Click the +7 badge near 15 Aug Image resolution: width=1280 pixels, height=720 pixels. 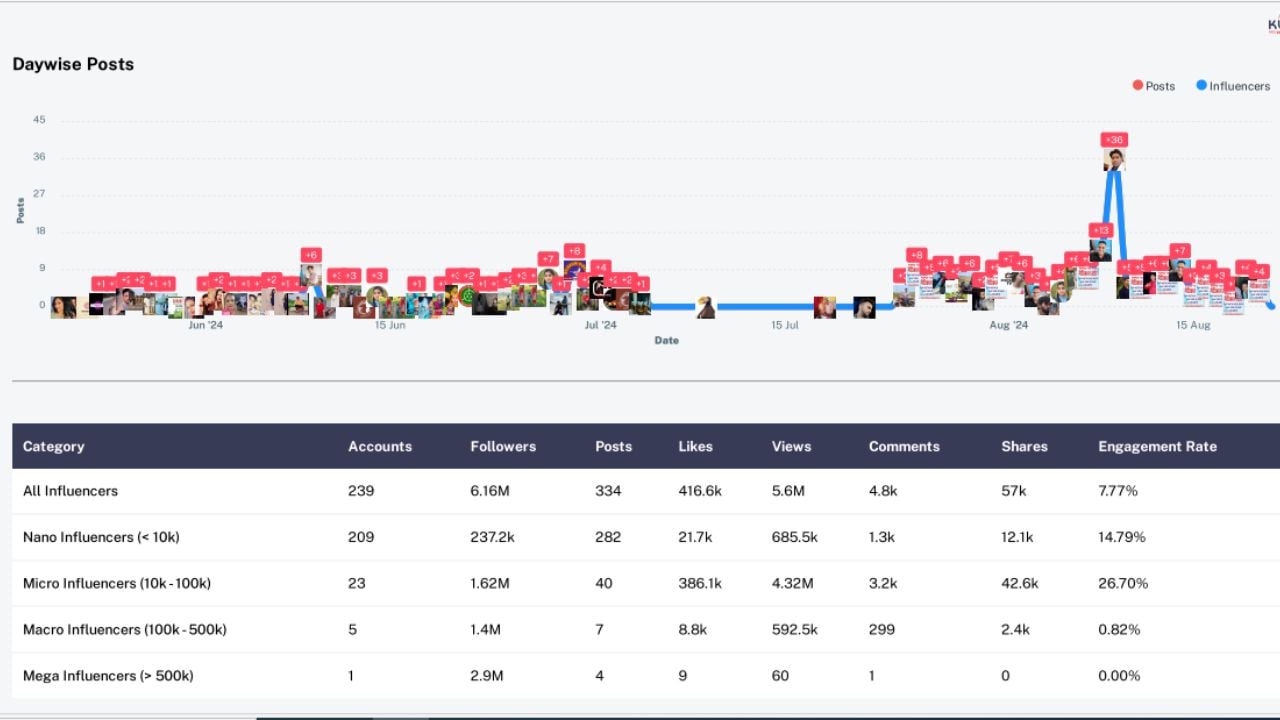(1180, 251)
